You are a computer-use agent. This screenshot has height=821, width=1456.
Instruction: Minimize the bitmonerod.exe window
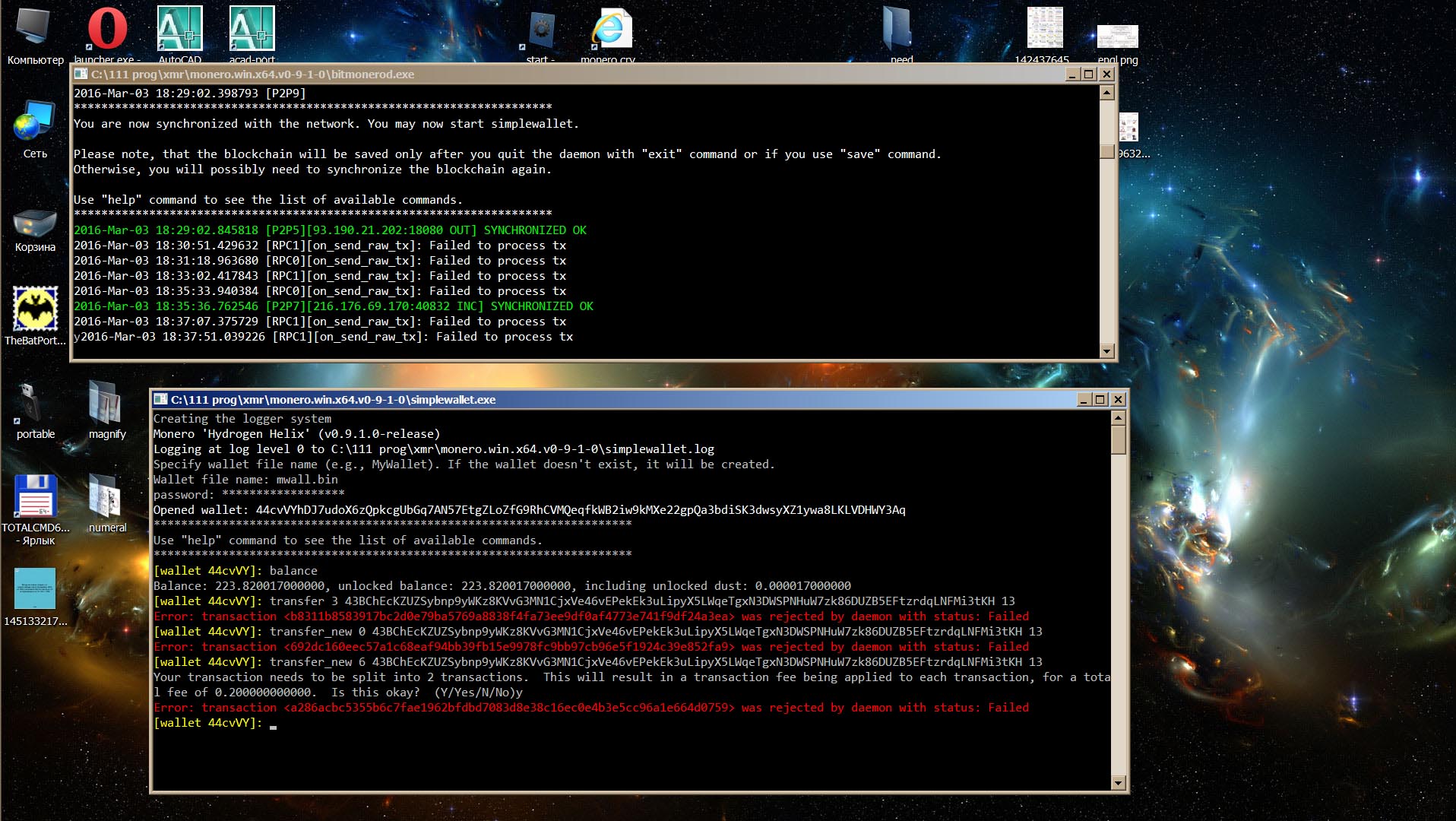coord(1072,74)
